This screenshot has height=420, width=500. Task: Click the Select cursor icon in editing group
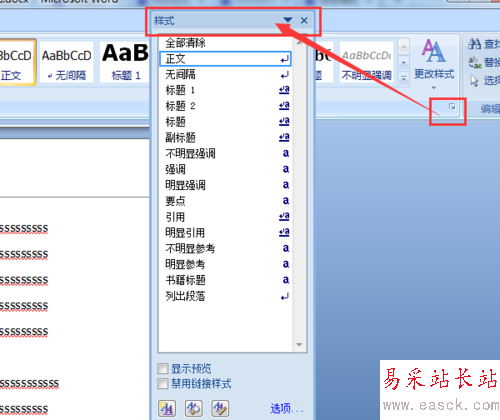point(474,80)
